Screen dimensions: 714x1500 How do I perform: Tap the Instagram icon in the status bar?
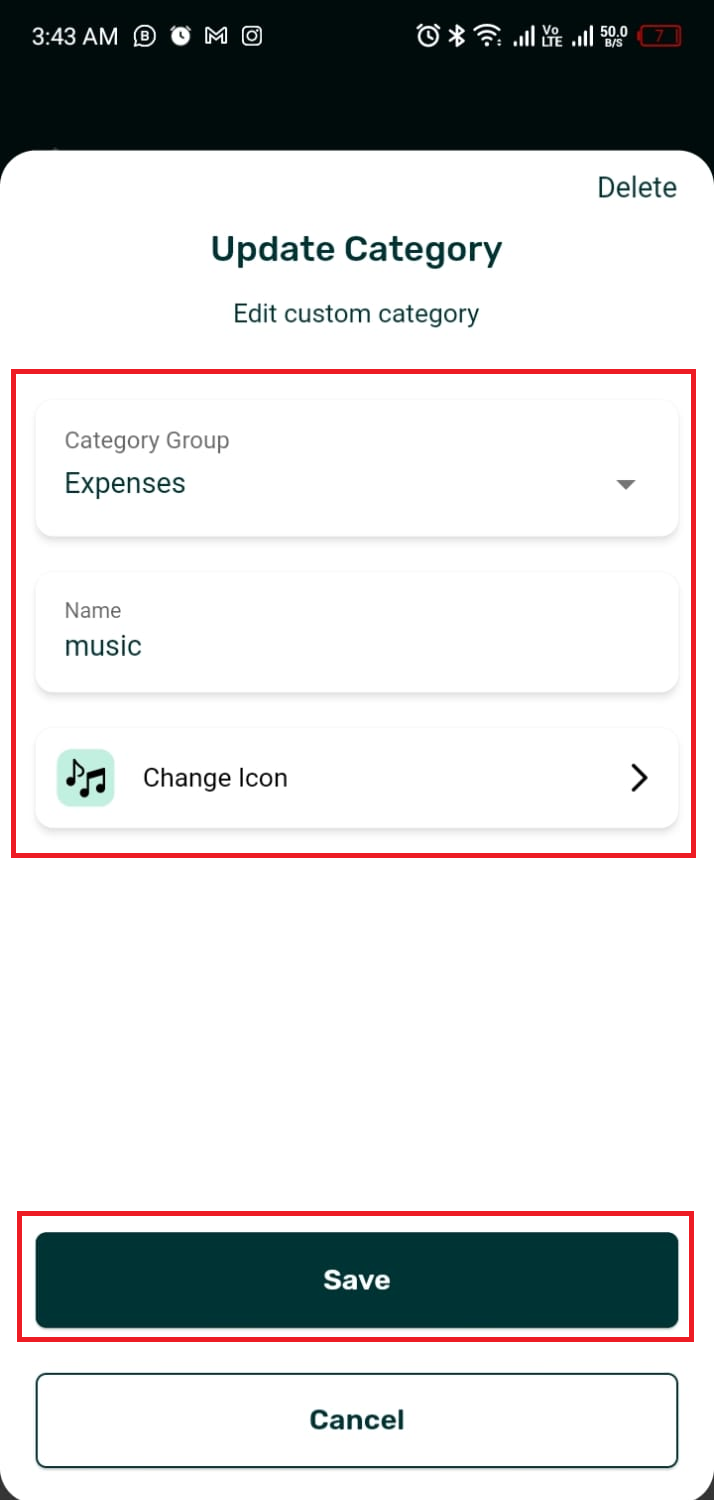tap(252, 36)
